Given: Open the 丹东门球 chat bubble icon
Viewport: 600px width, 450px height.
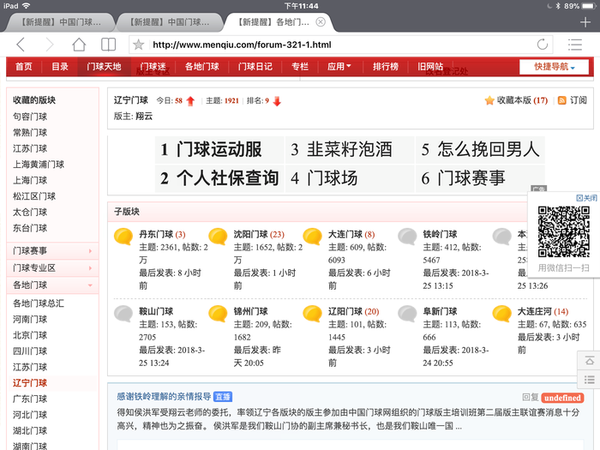Looking at the screenshot, I should (x=123, y=236).
